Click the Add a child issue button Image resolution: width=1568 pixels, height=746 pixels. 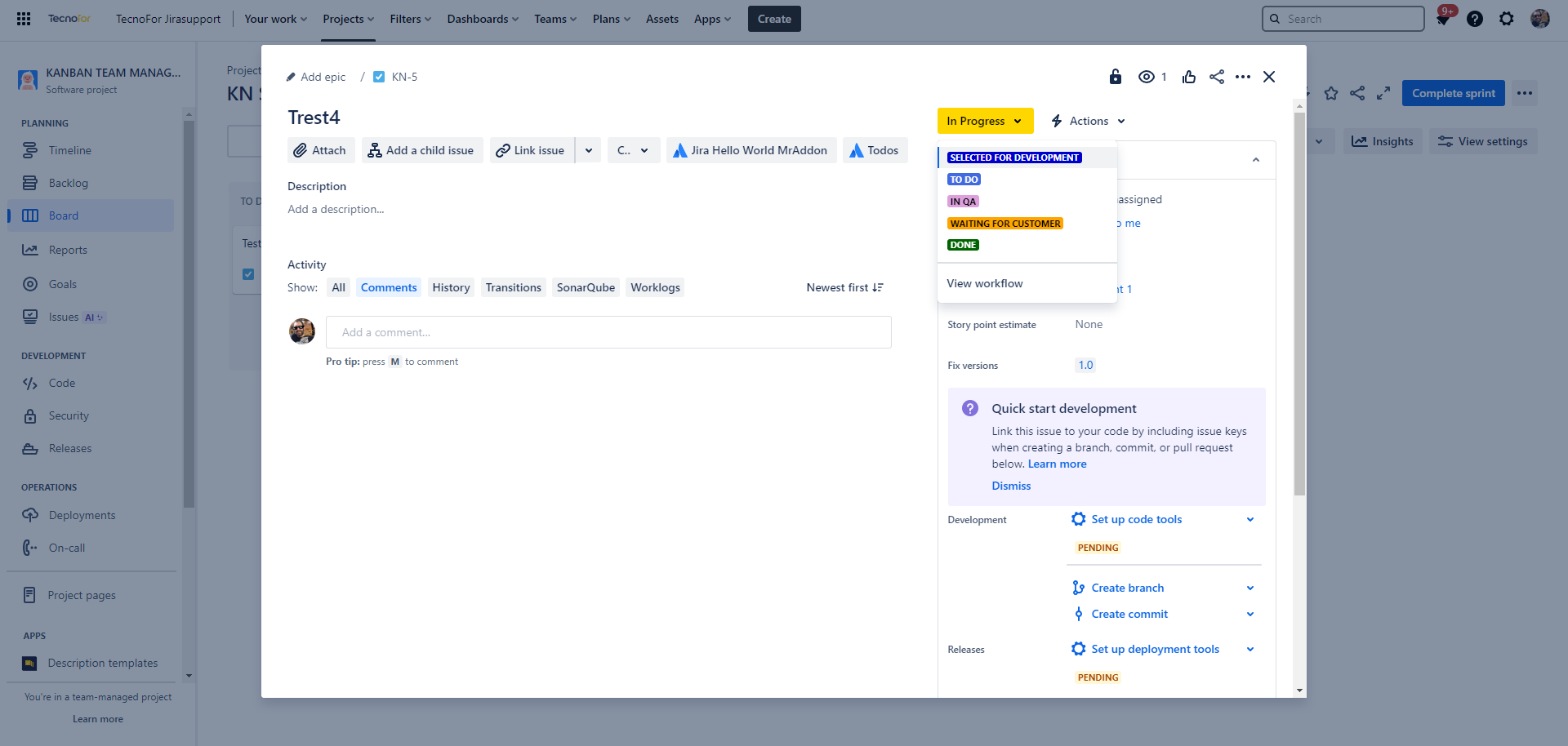tap(421, 150)
